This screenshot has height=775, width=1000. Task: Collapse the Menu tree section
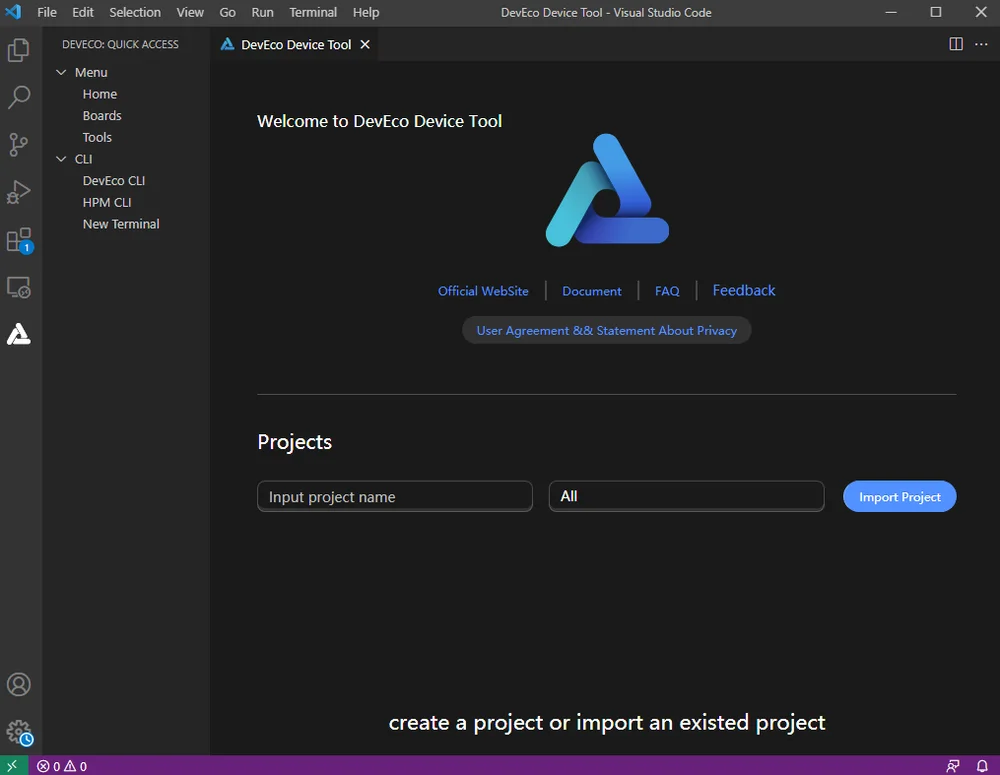pyautogui.click(x=61, y=73)
